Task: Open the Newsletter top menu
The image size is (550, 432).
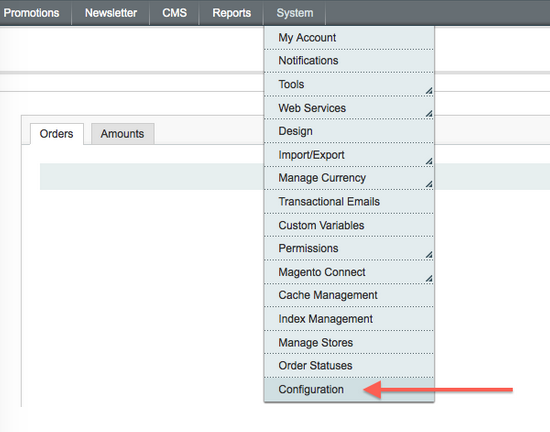Action: pos(111,13)
